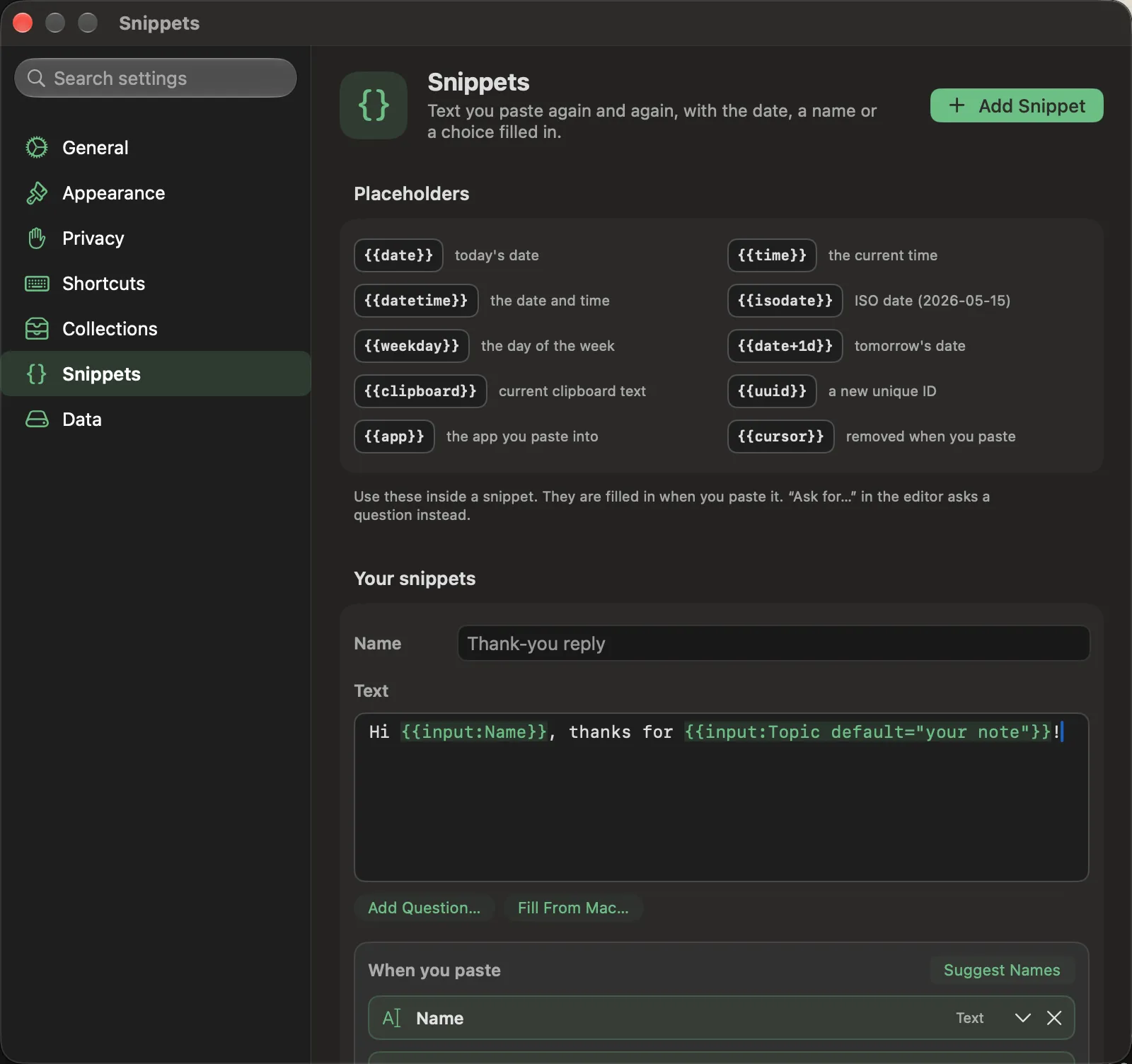Click Suggest Names button
The height and width of the screenshot is (1064, 1132).
(x=1002, y=970)
